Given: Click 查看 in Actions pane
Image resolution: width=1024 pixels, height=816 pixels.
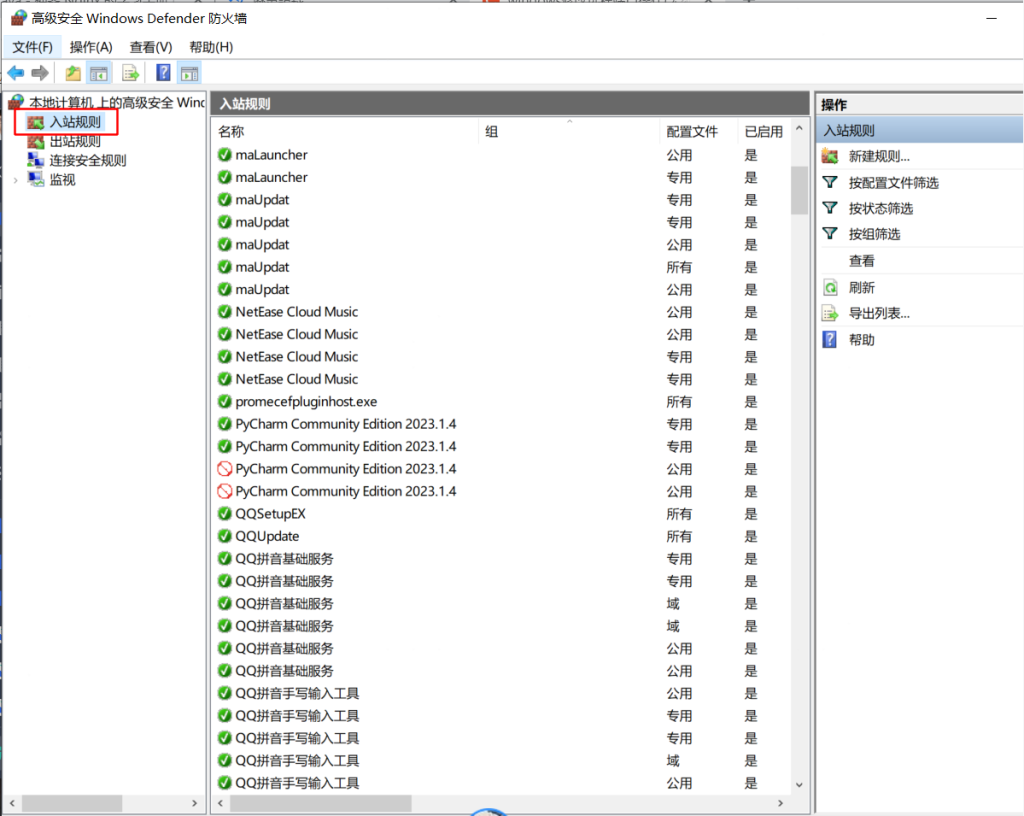Looking at the screenshot, I should [861, 261].
